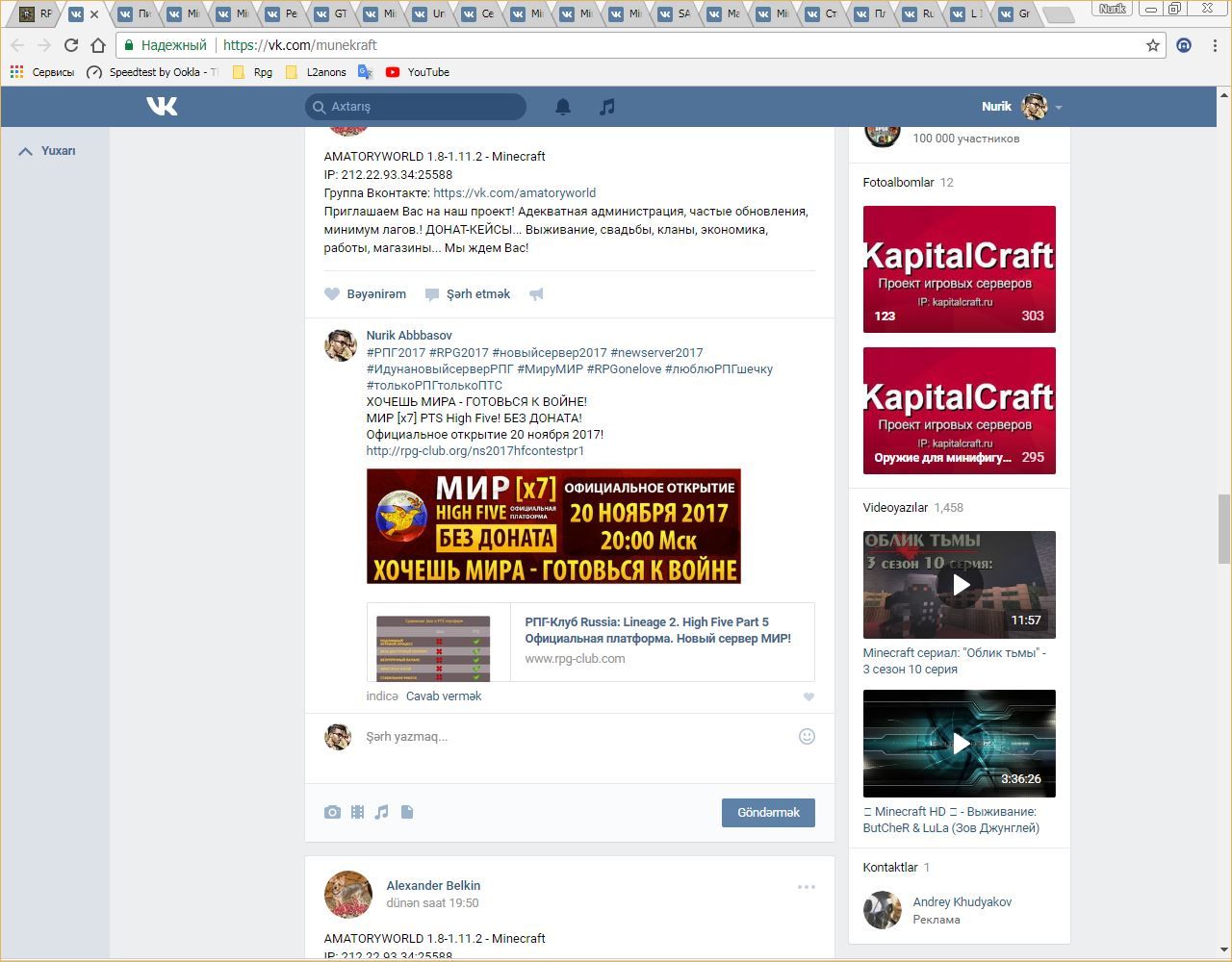Open Fotoalbomlar section heading
1232x962 pixels.
coord(898,183)
